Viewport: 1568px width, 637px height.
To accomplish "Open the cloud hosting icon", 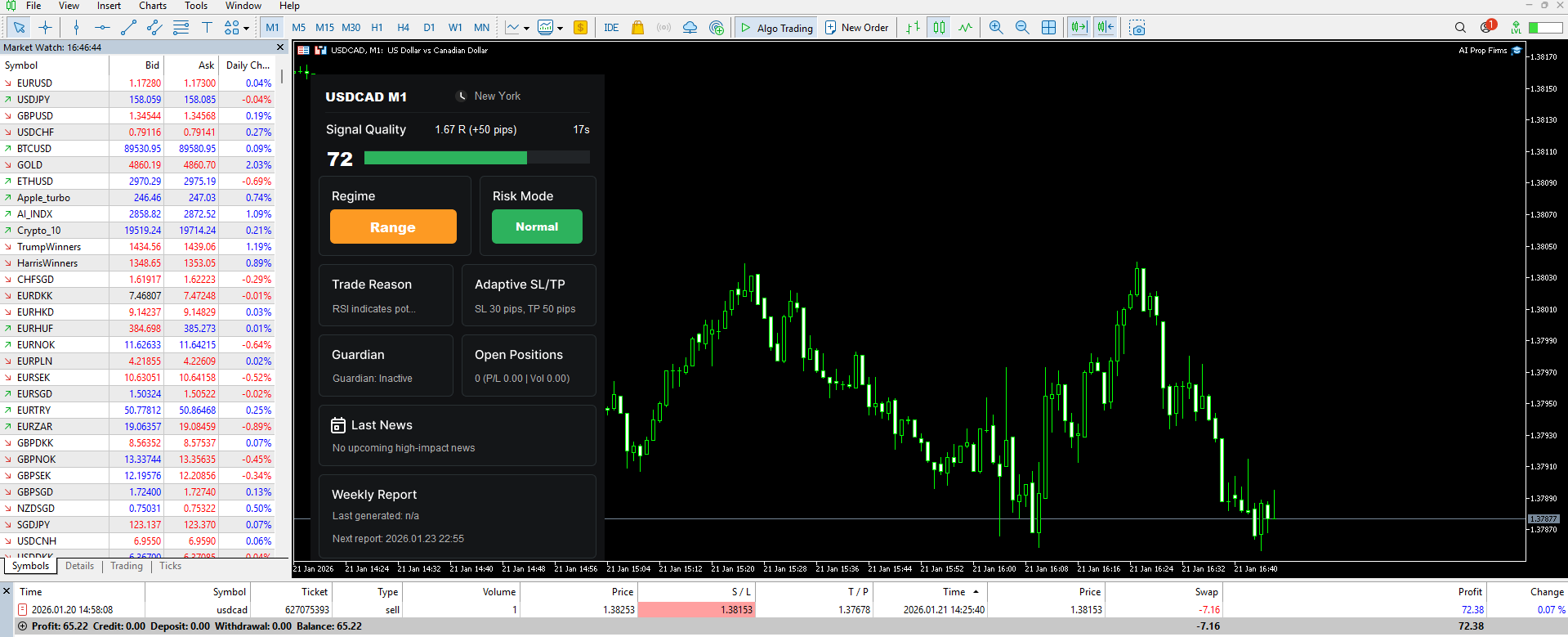I will (x=690, y=28).
